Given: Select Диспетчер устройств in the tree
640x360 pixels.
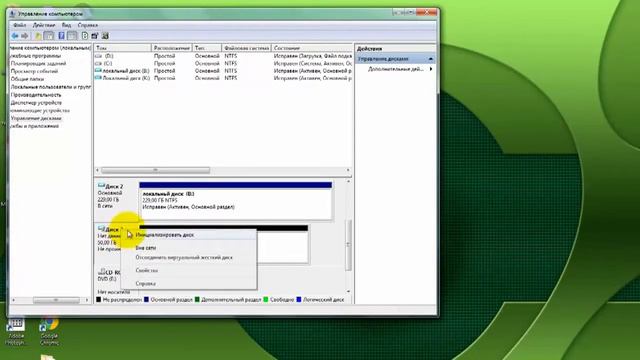Looking at the screenshot, I should coord(36,102).
